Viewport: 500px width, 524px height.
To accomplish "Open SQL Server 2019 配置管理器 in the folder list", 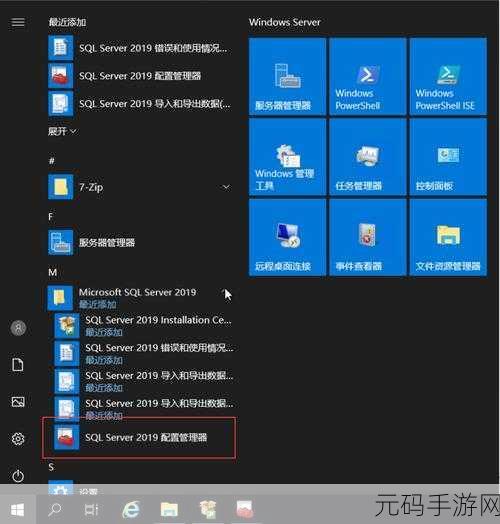I will pos(144,437).
